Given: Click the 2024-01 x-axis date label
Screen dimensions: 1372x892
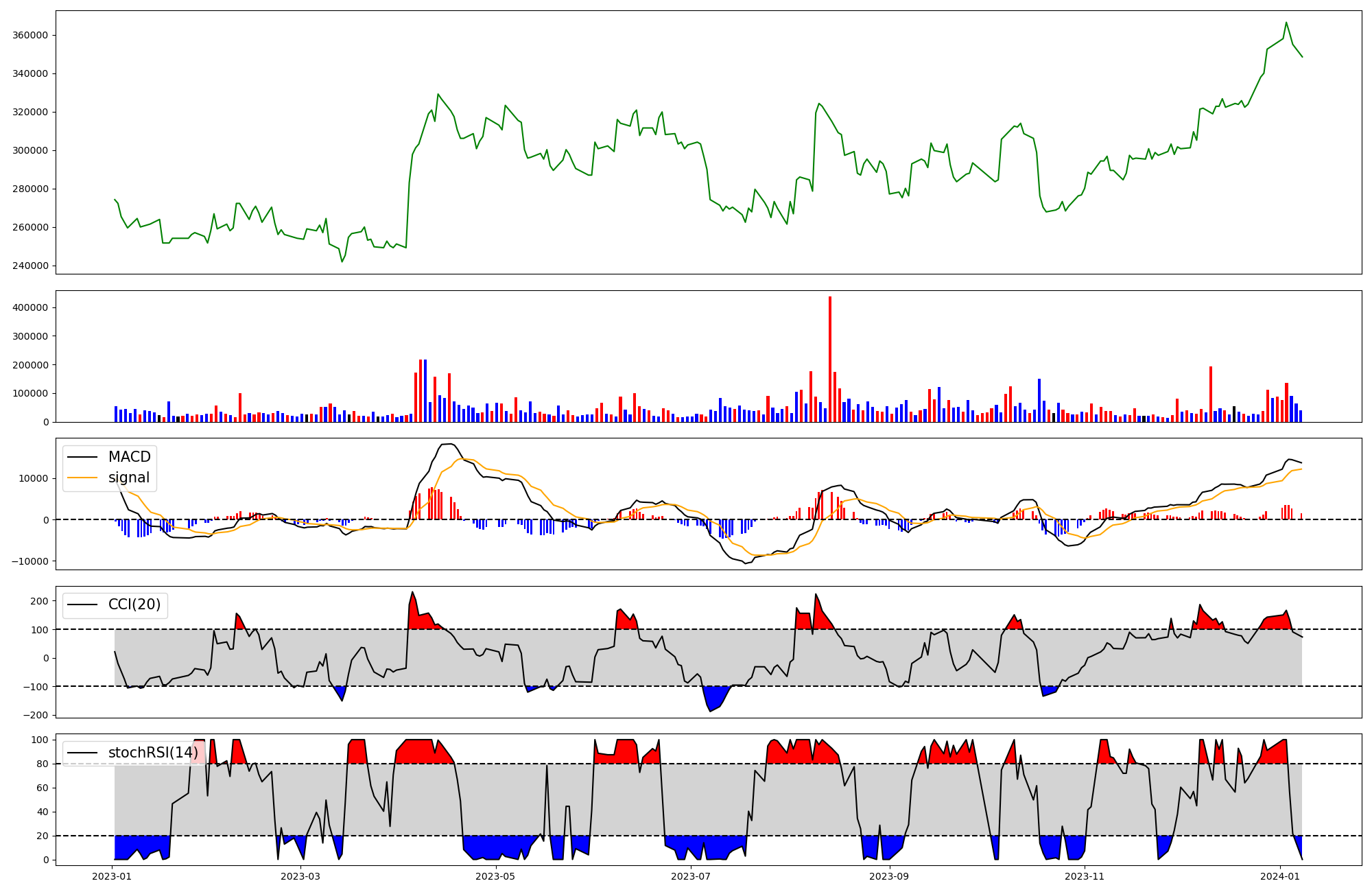Looking at the screenshot, I should click(1280, 876).
